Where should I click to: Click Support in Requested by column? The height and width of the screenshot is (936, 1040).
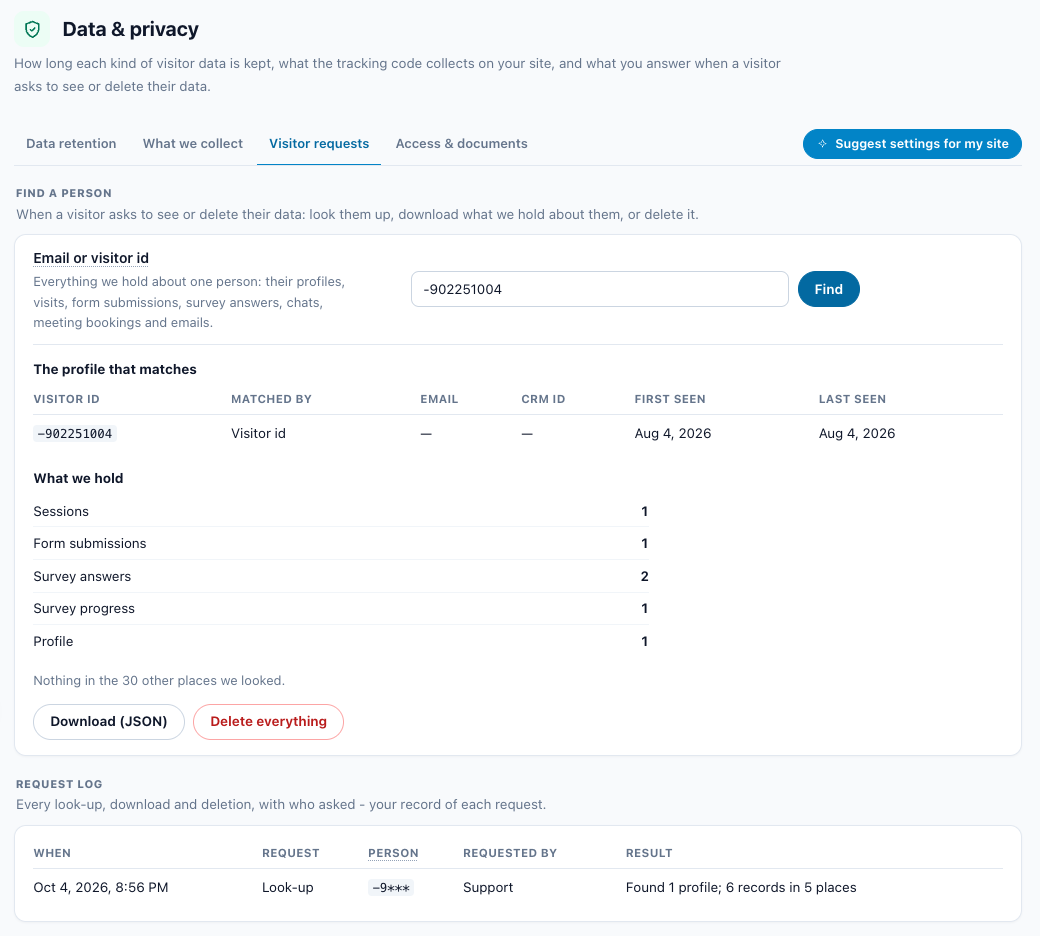488,888
